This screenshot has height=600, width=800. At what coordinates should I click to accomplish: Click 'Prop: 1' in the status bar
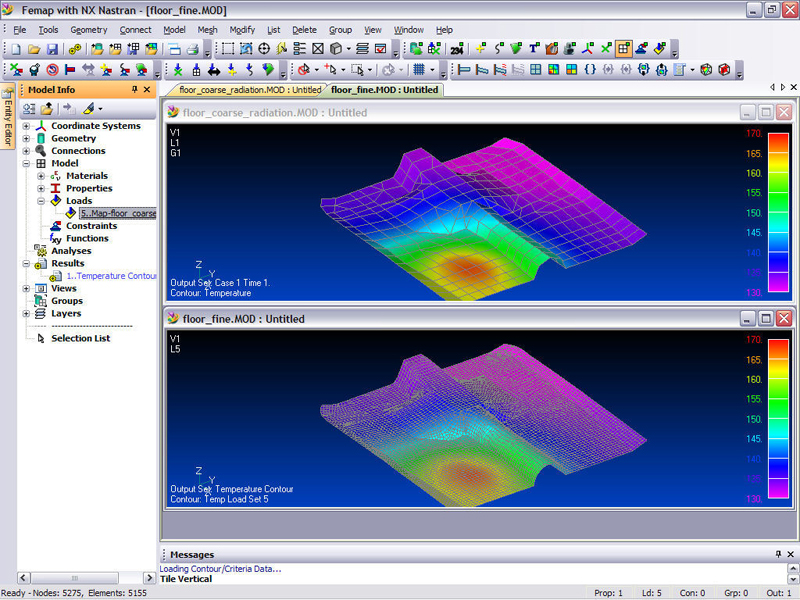pyautogui.click(x=608, y=593)
